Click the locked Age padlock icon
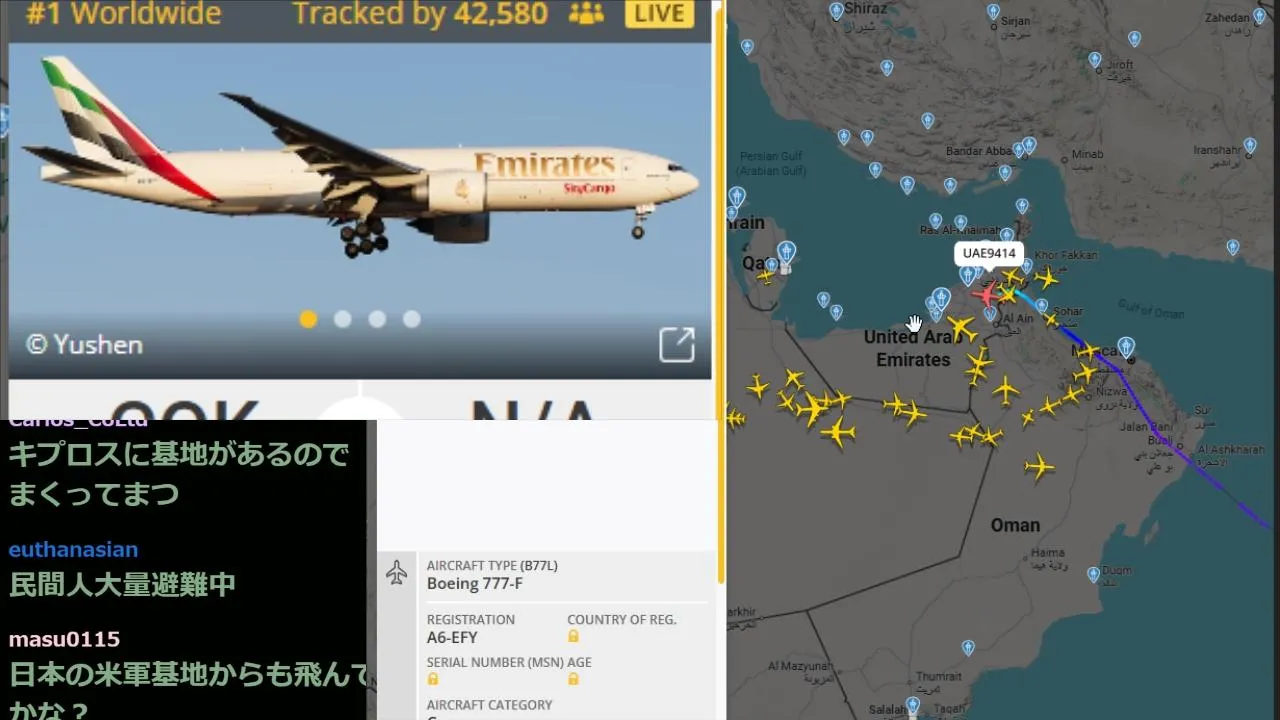 [x=573, y=679]
